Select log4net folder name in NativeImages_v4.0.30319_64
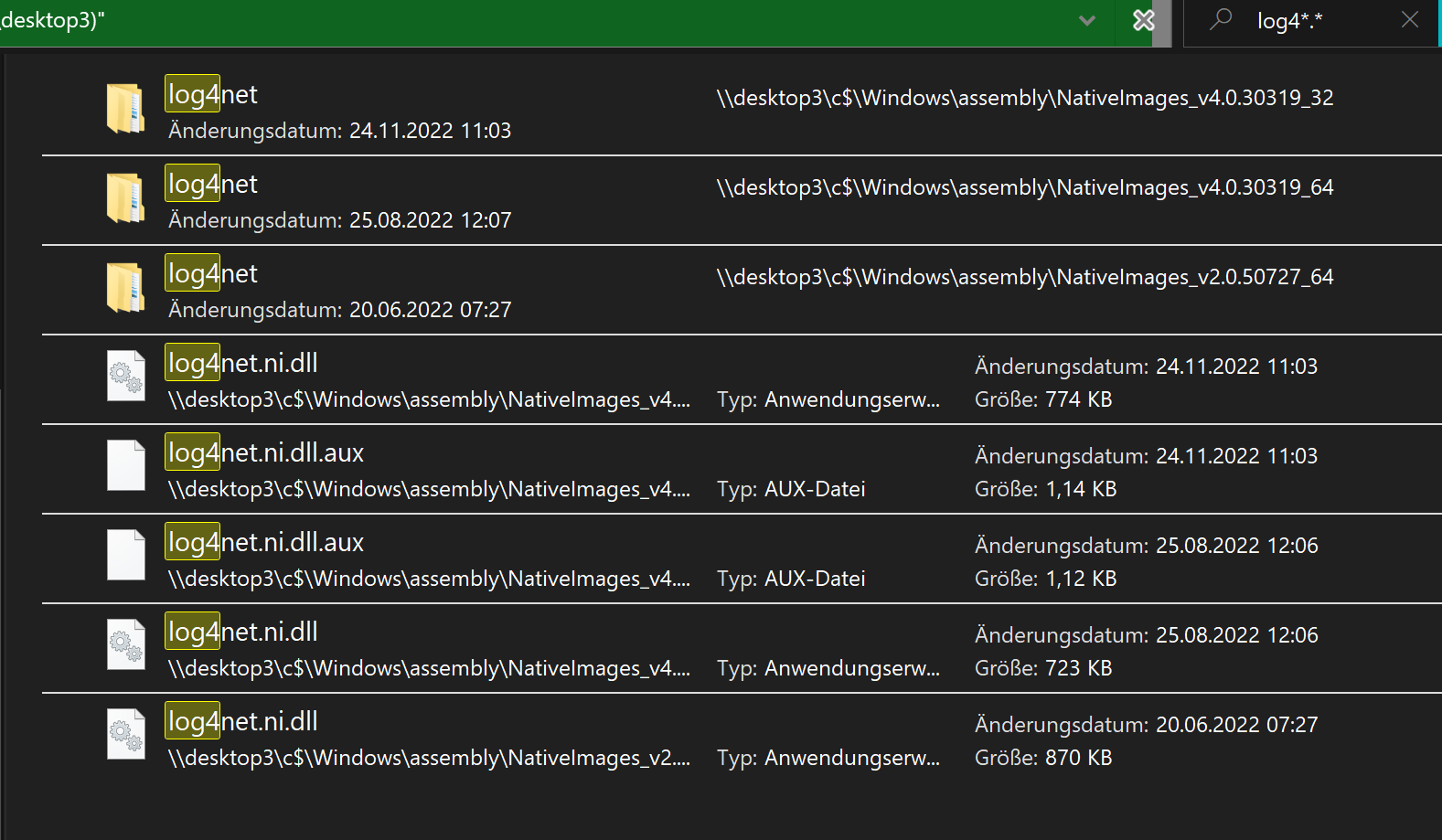The height and width of the screenshot is (840, 1442). pyautogui.click(x=212, y=184)
